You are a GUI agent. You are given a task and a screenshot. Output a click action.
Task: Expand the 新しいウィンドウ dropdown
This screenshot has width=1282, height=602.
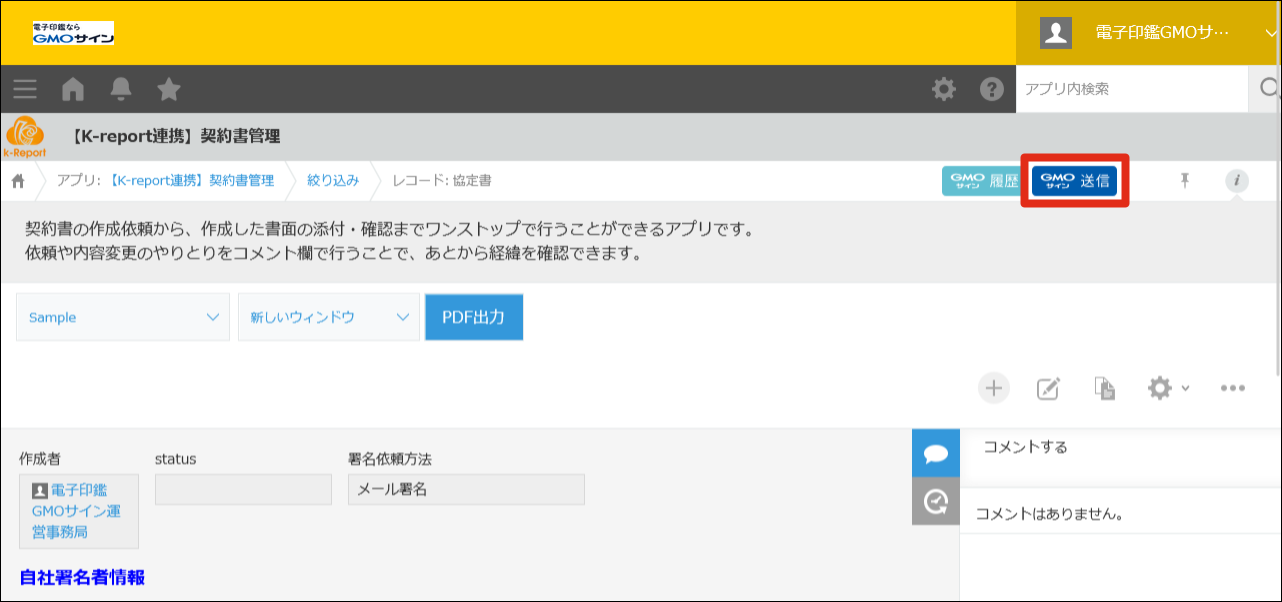(328, 317)
